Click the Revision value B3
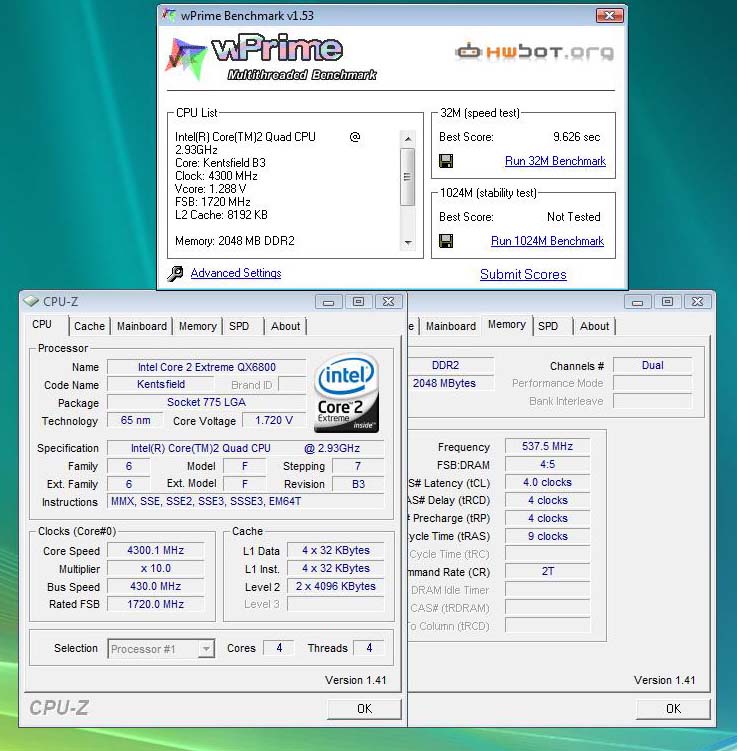Viewport: 737px width, 751px height. pos(358,484)
